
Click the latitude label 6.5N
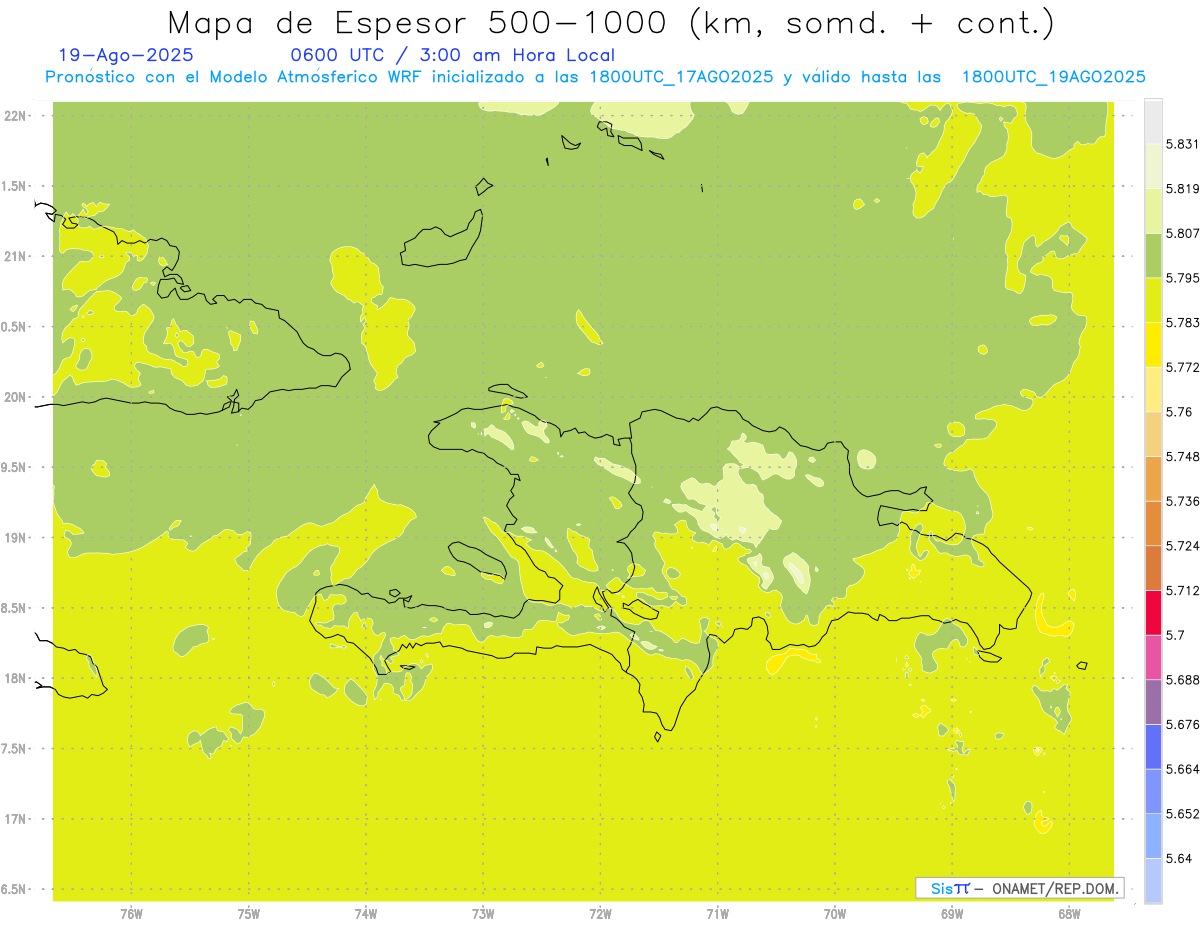(14, 890)
